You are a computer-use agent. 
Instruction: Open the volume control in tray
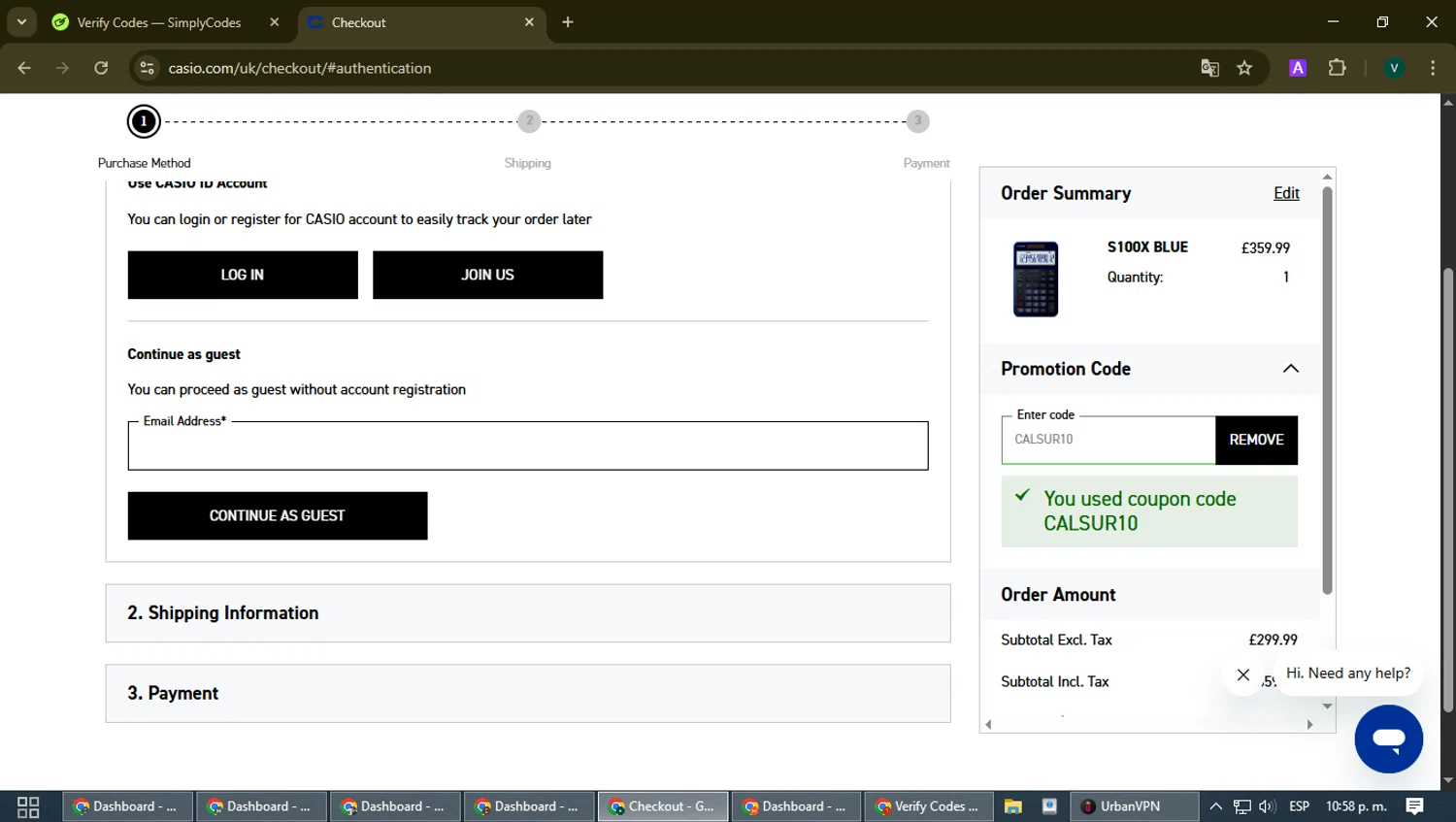pos(1267,806)
